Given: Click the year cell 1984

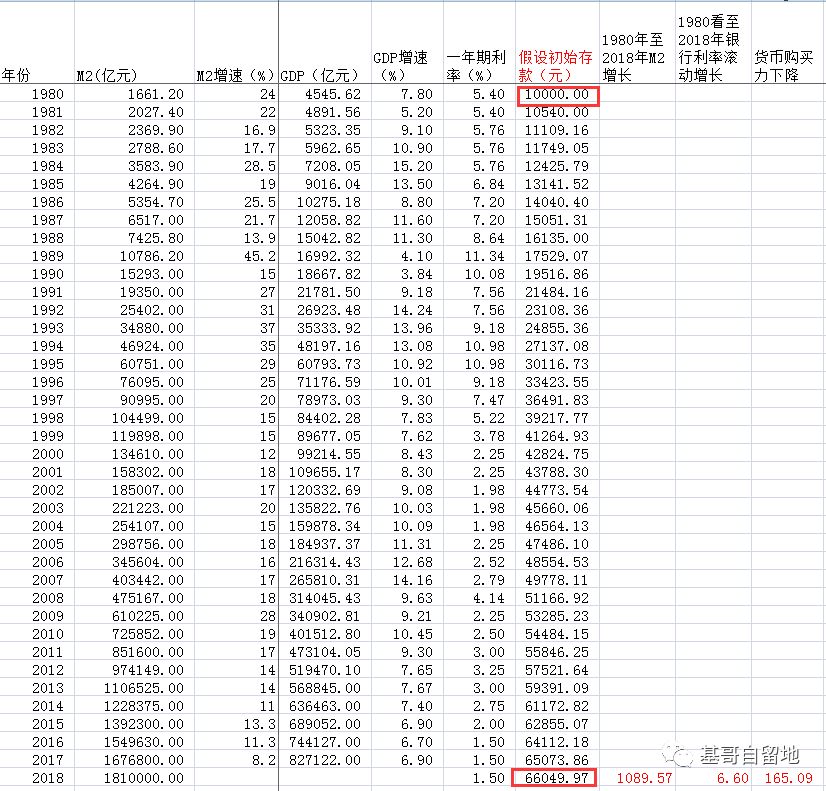Looking at the screenshot, I should pyautogui.click(x=47, y=166).
